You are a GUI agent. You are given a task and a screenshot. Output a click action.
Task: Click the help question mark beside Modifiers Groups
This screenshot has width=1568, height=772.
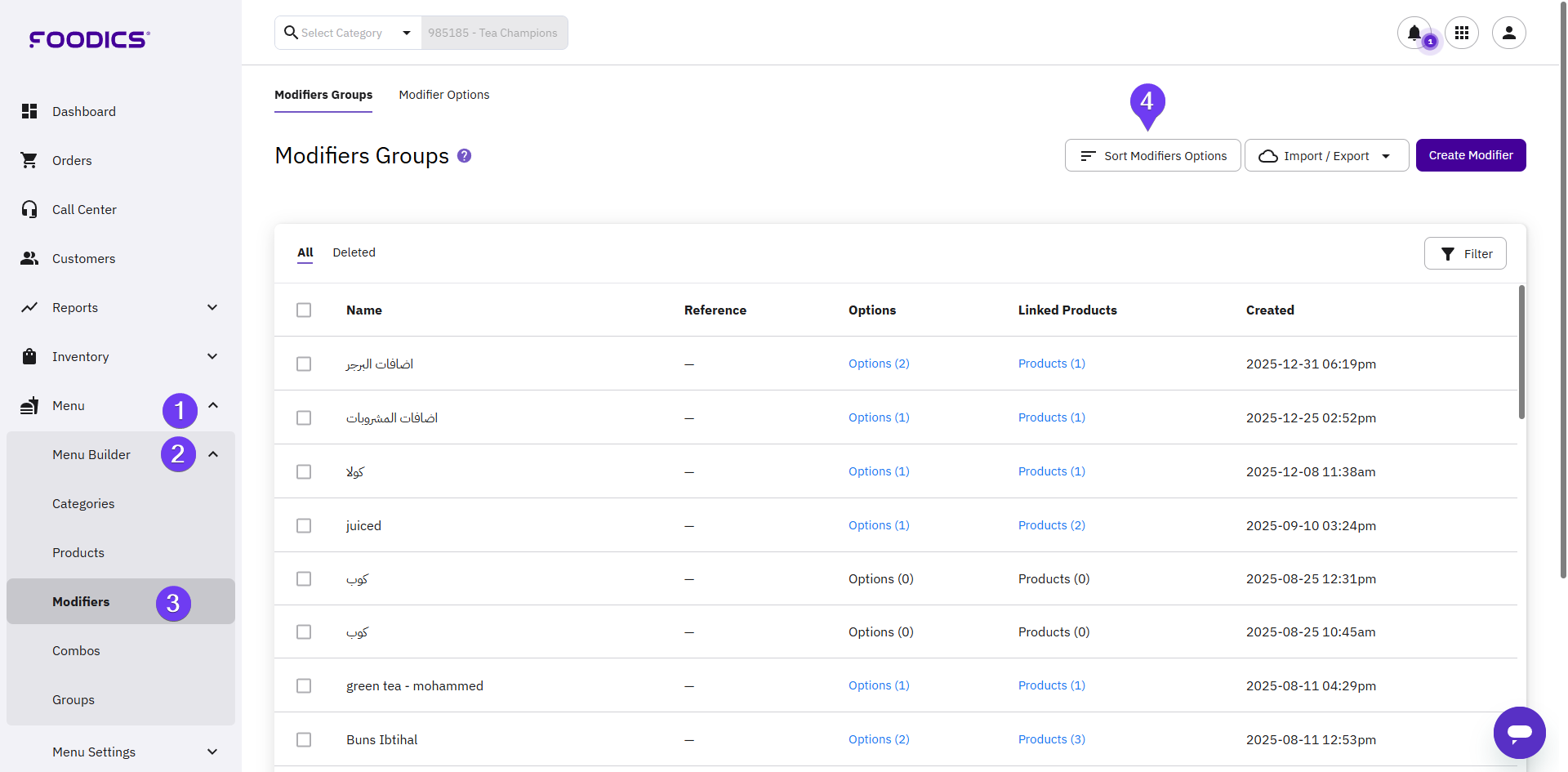point(464,155)
